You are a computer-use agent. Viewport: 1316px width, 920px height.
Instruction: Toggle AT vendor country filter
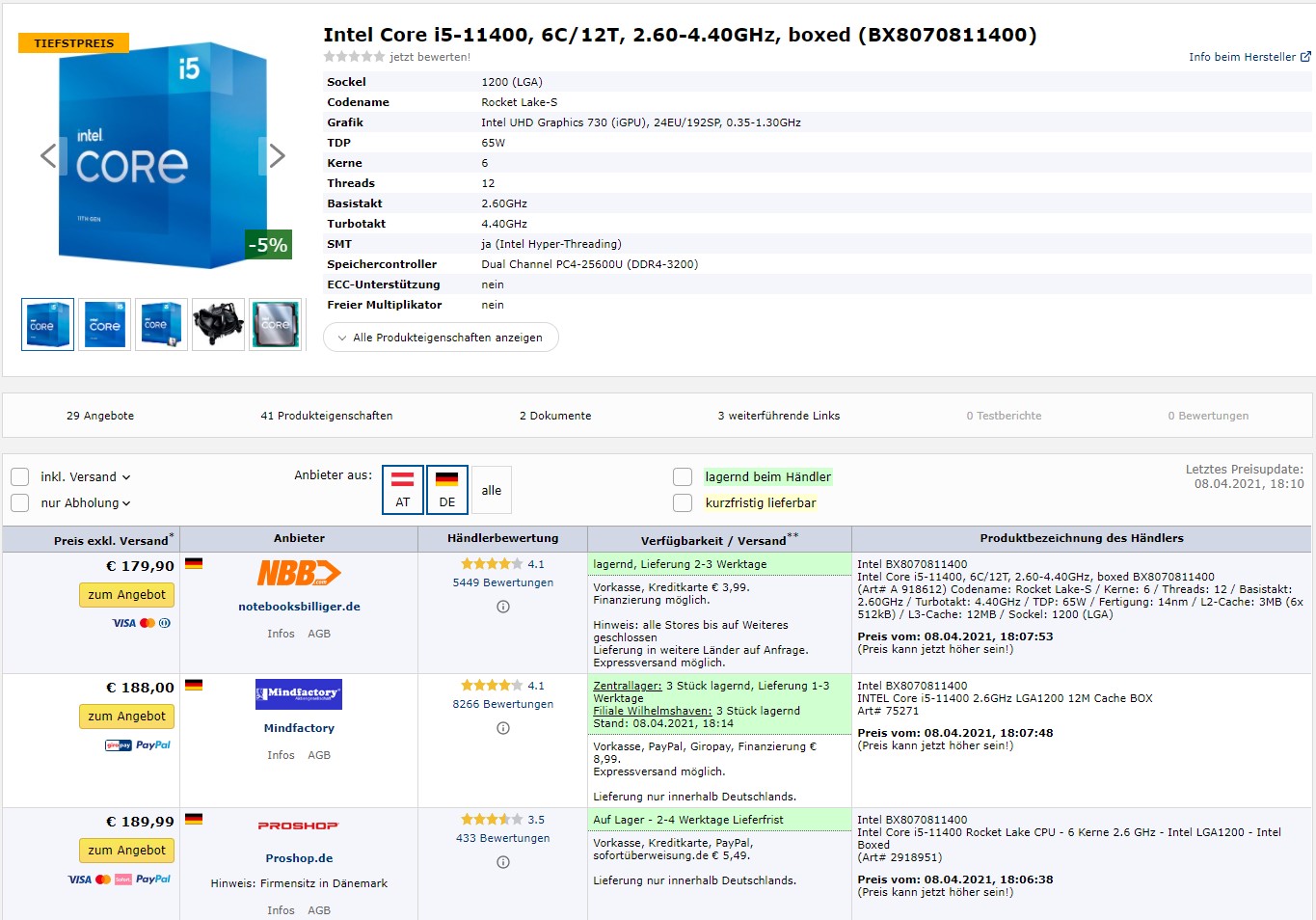(403, 490)
